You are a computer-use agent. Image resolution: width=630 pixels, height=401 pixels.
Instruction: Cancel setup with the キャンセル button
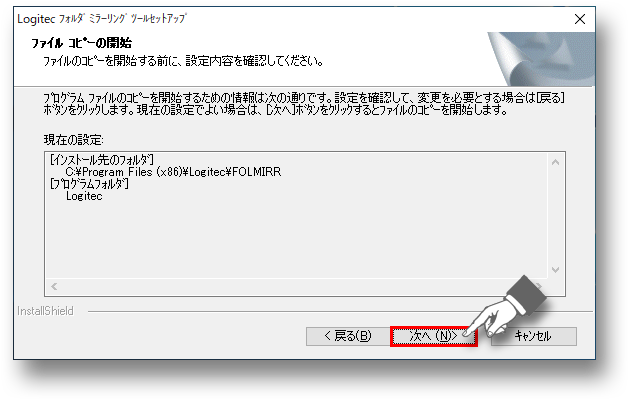[x=534, y=336]
